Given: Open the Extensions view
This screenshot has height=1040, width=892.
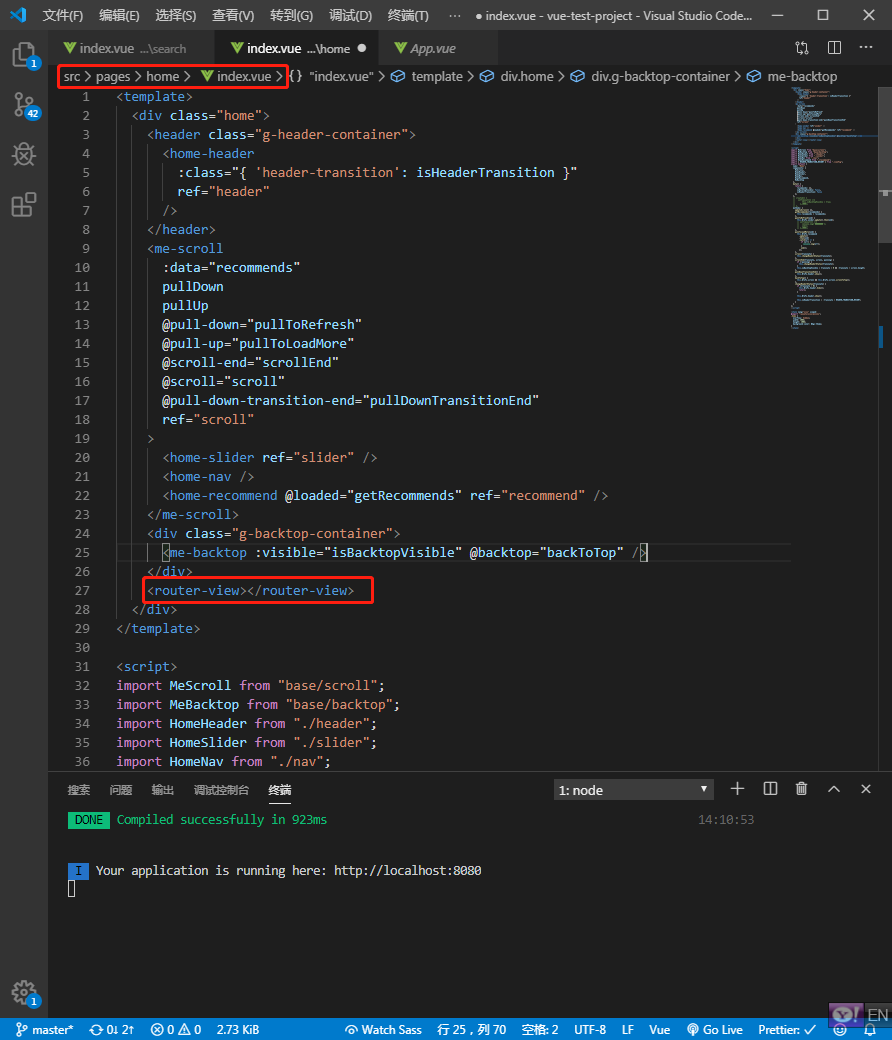Looking at the screenshot, I should click(x=24, y=205).
